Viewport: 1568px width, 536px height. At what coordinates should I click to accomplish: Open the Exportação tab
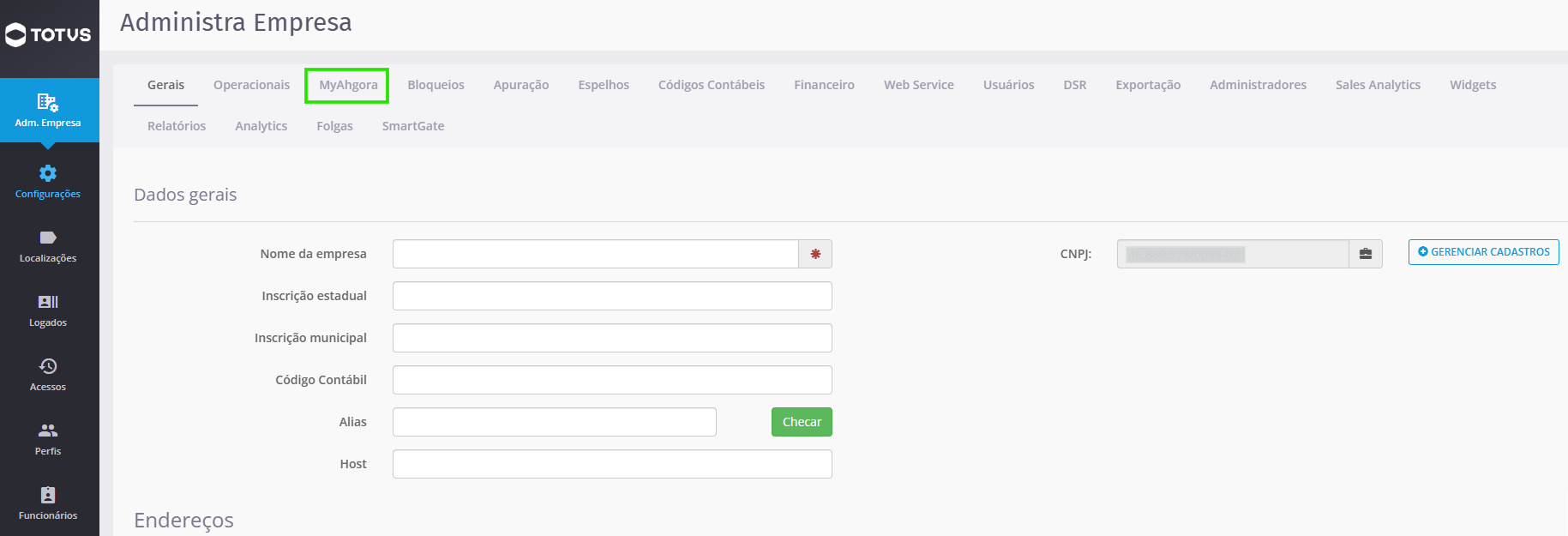pos(1148,85)
